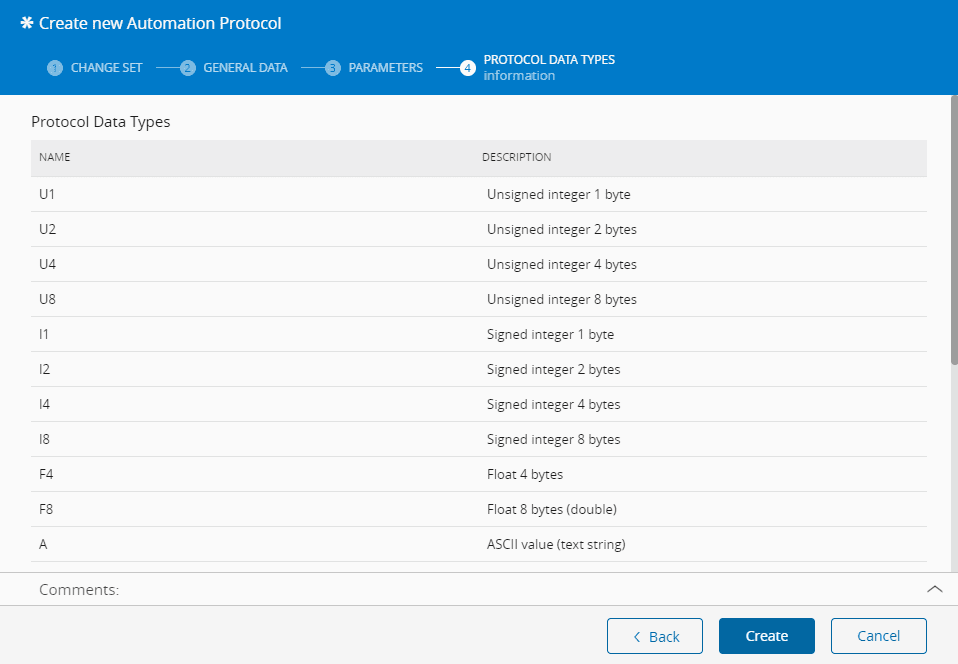Go to the General Data step
The width and height of the screenshot is (958, 664).
coord(245,68)
